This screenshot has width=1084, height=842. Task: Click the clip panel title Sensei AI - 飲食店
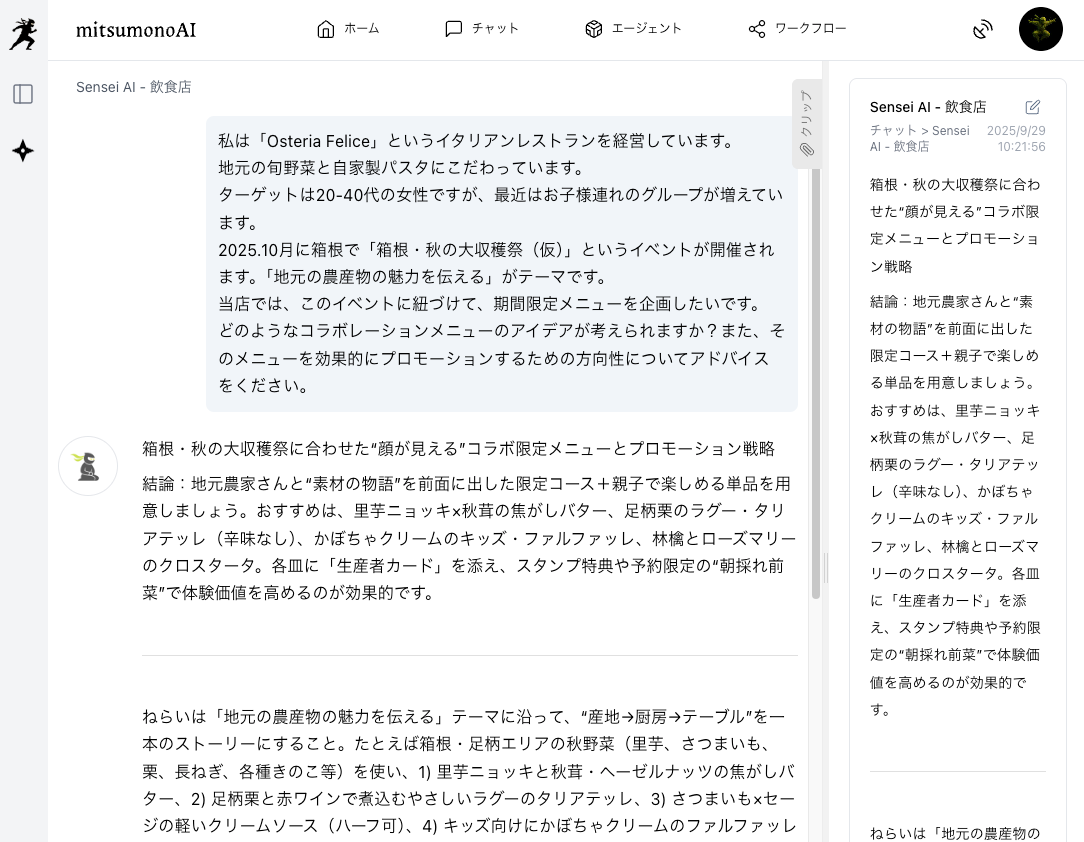click(x=928, y=107)
